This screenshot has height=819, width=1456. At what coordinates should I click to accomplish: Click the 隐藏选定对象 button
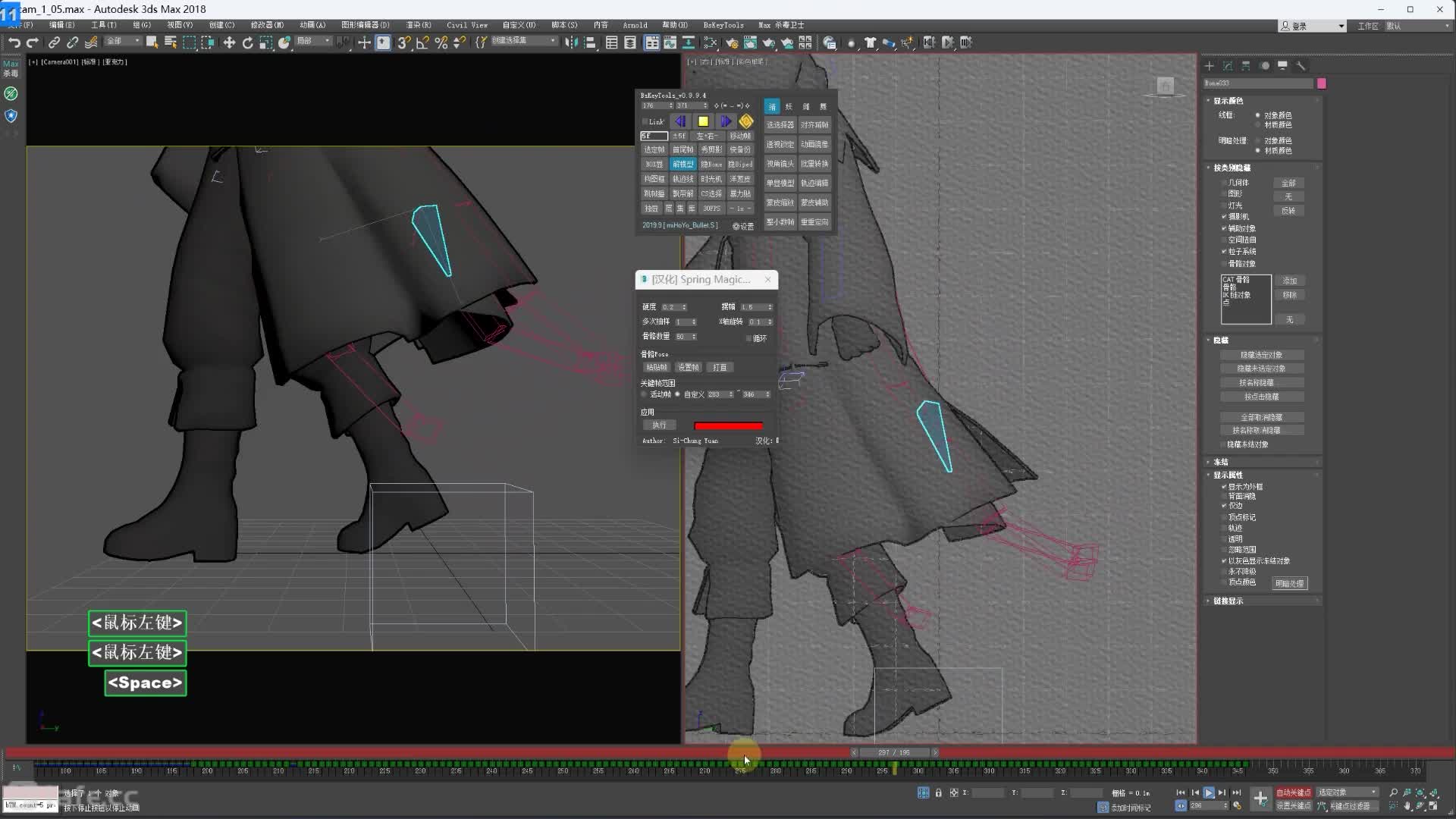(1261, 355)
